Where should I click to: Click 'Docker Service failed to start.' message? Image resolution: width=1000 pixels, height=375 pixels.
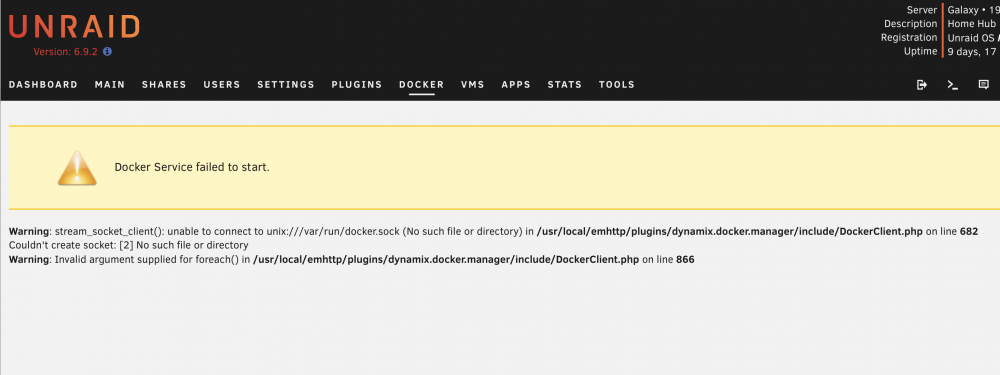pyautogui.click(x=192, y=168)
